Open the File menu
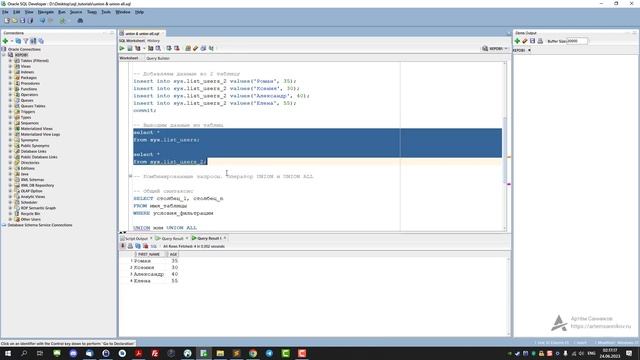The height and width of the screenshot is (360, 640). 5,12
